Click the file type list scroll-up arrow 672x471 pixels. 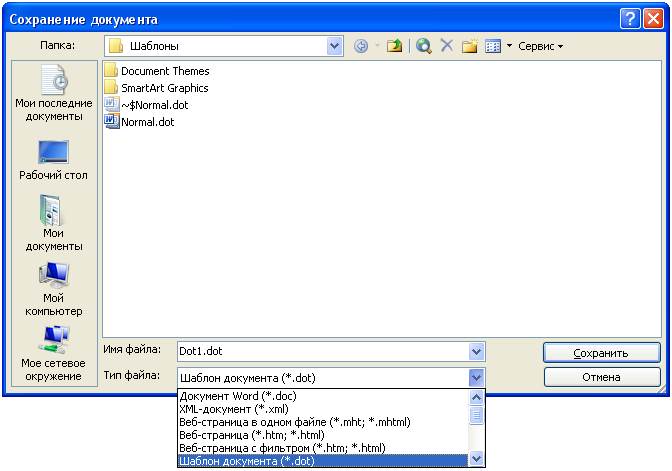[x=476, y=397]
